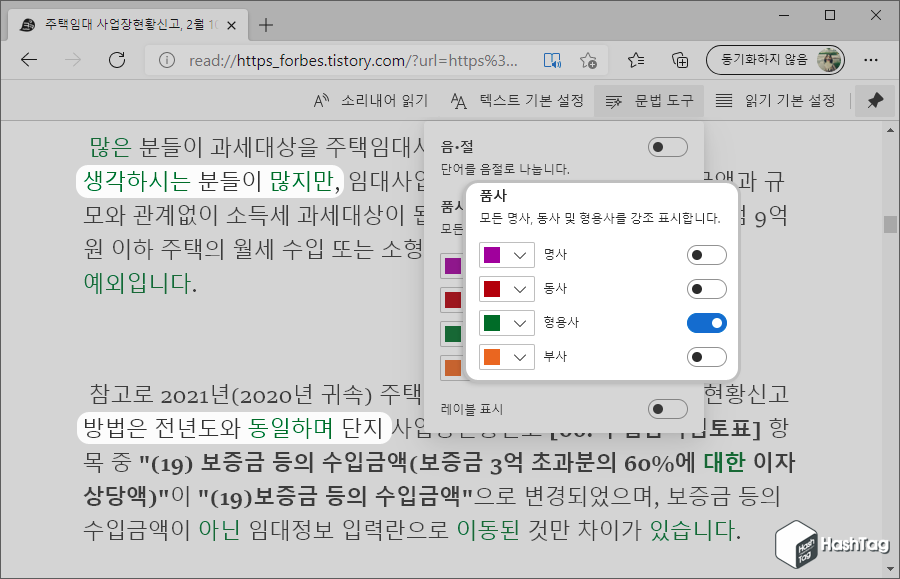Open Edge's three-dot settings menu
The image size is (900, 579).
[x=871, y=60]
